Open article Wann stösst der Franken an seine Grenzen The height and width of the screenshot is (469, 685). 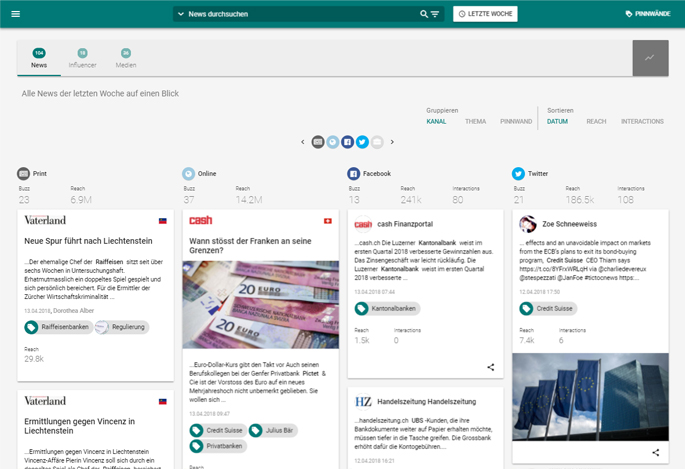tap(250, 246)
